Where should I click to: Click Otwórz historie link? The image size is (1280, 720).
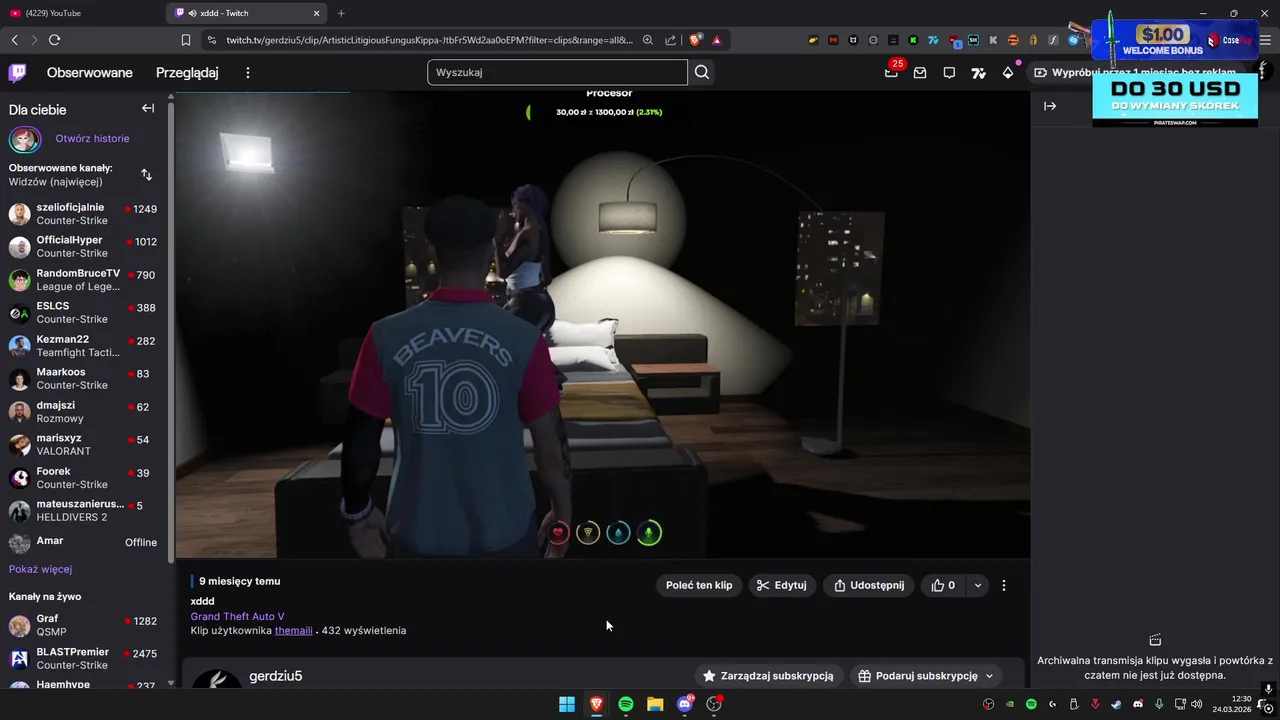[x=92, y=138]
